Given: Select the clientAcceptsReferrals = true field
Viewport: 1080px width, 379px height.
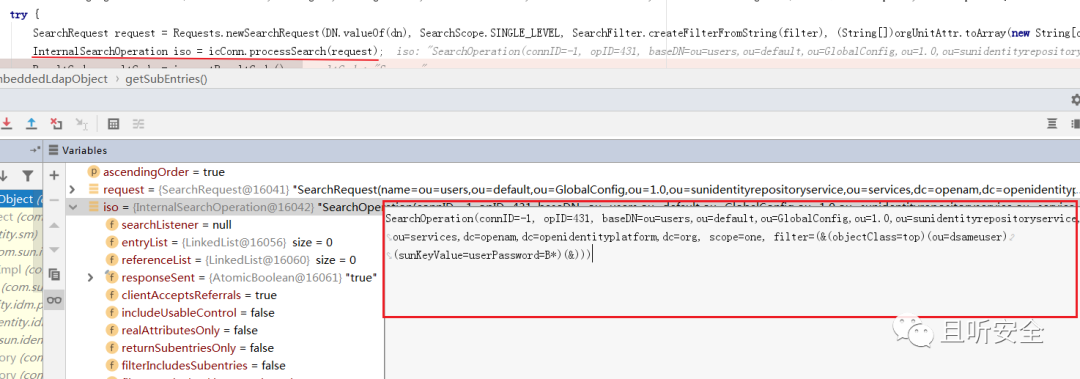Looking at the screenshot, I should (191, 295).
